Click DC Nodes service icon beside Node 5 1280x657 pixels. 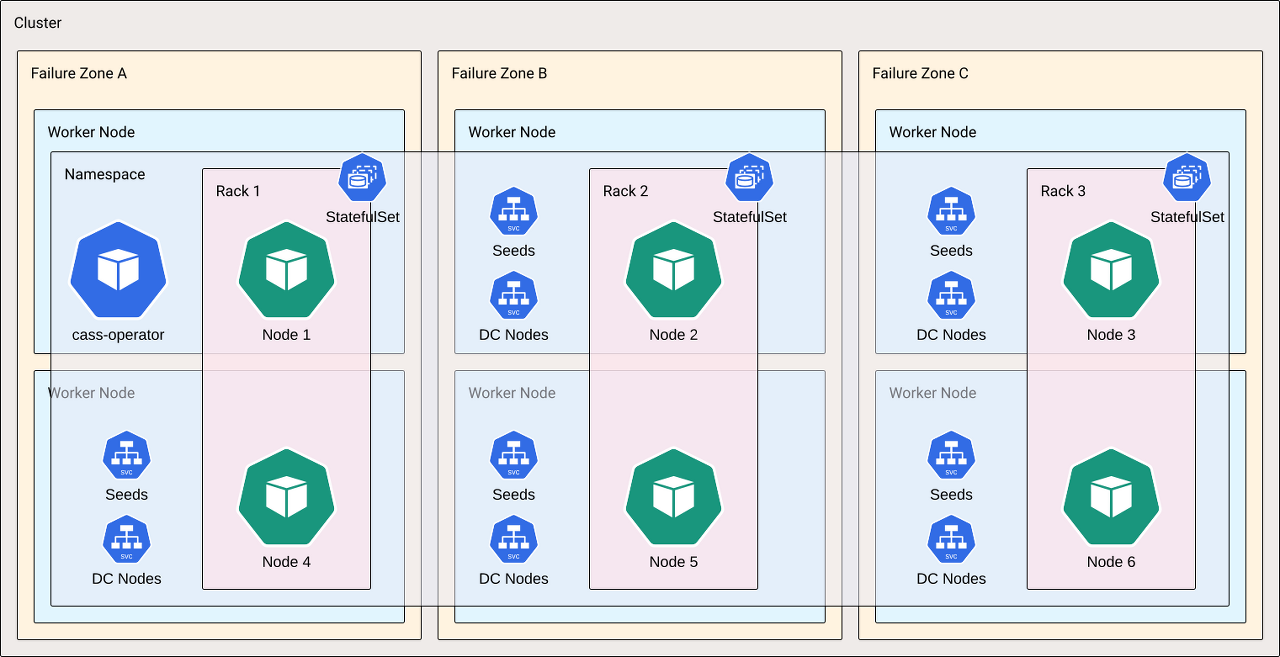(x=514, y=539)
